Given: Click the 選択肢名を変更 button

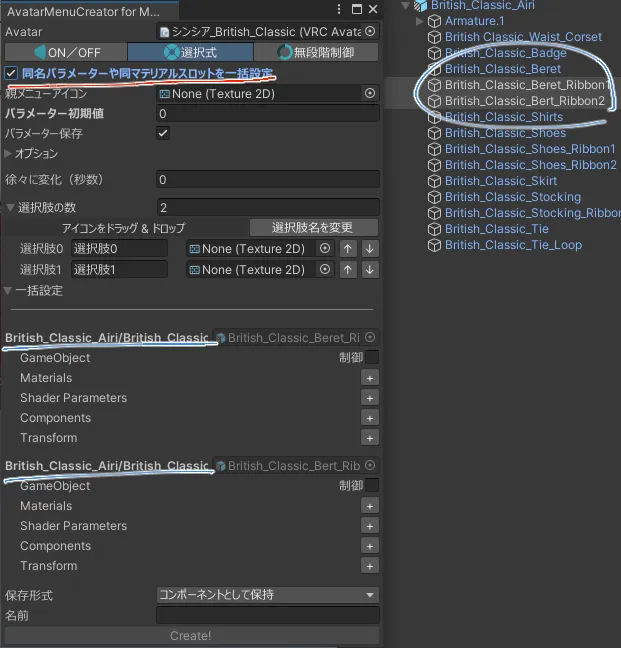Looking at the screenshot, I should (314, 227).
